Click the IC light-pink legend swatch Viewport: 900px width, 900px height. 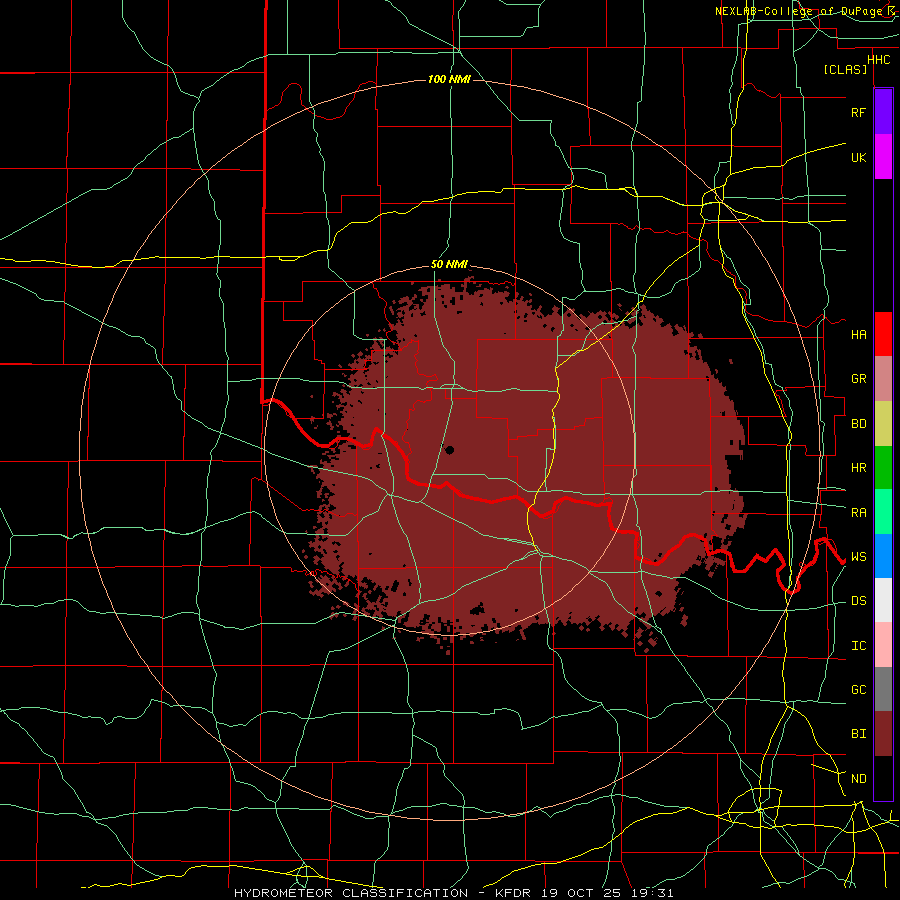tap(883, 645)
